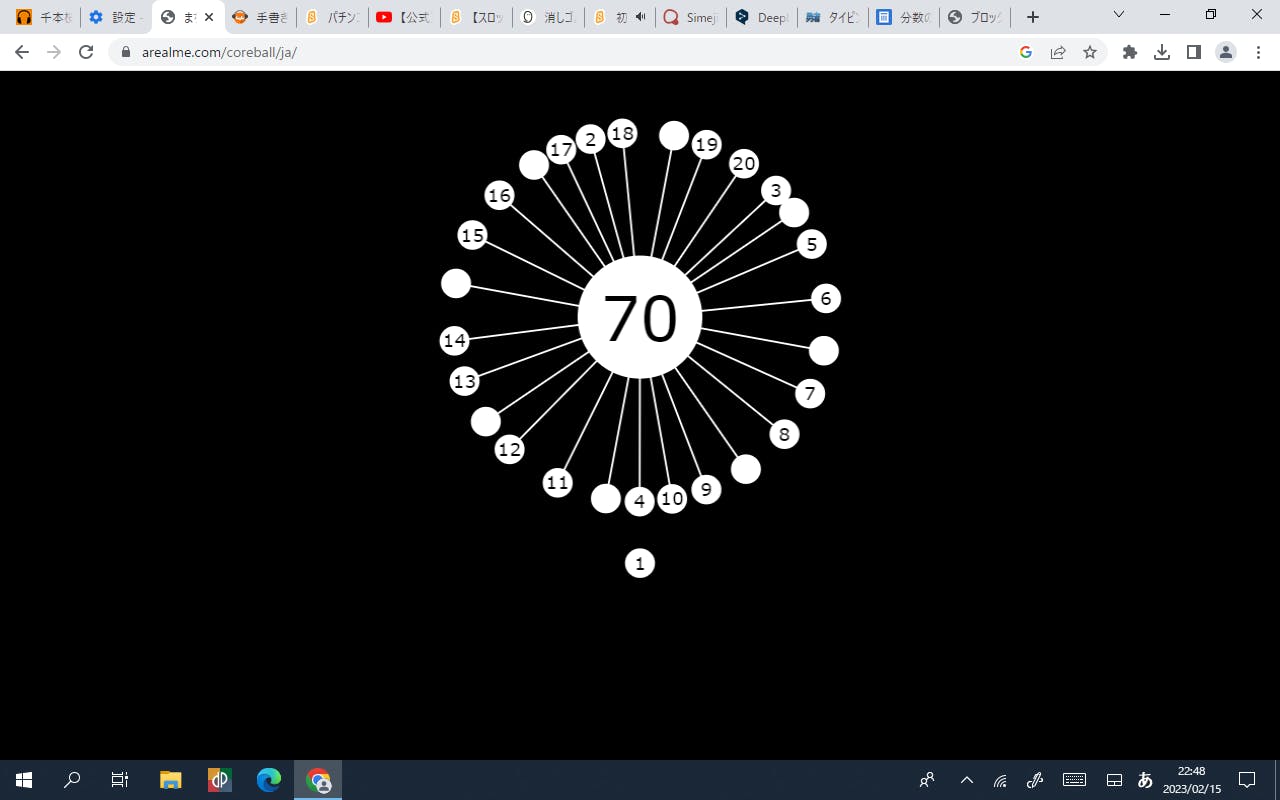Image resolution: width=1280 pixels, height=800 pixels.
Task: Open the Chrome extensions puzzle icon
Action: pyautogui.click(x=1130, y=52)
